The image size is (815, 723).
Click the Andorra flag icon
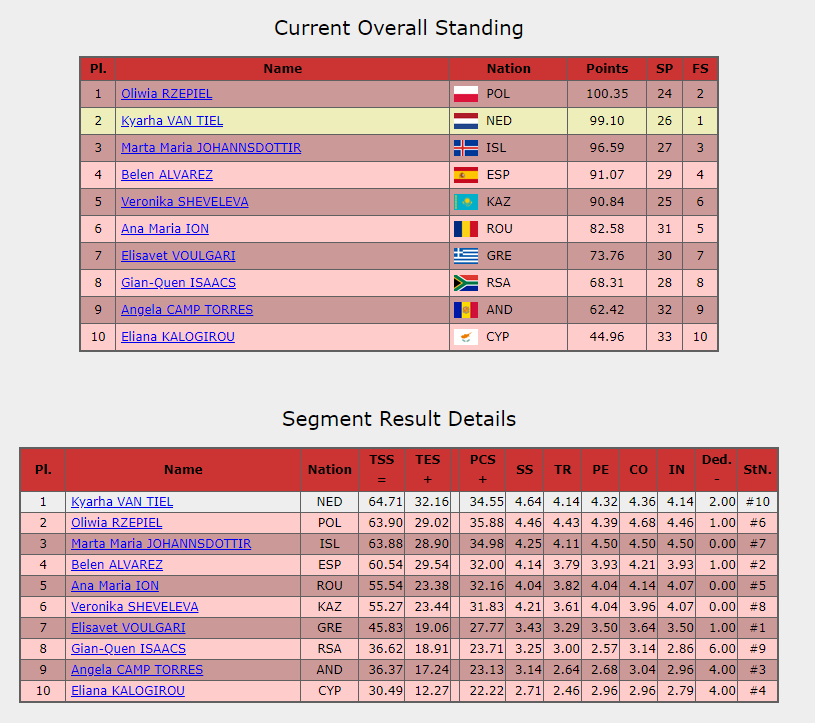coord(466,310)
